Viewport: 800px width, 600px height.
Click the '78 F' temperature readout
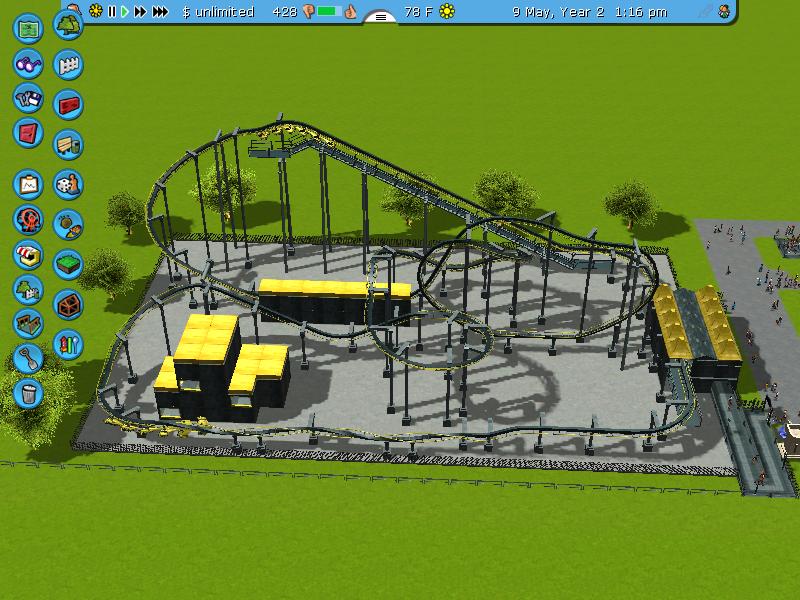(x=418, y=12)
